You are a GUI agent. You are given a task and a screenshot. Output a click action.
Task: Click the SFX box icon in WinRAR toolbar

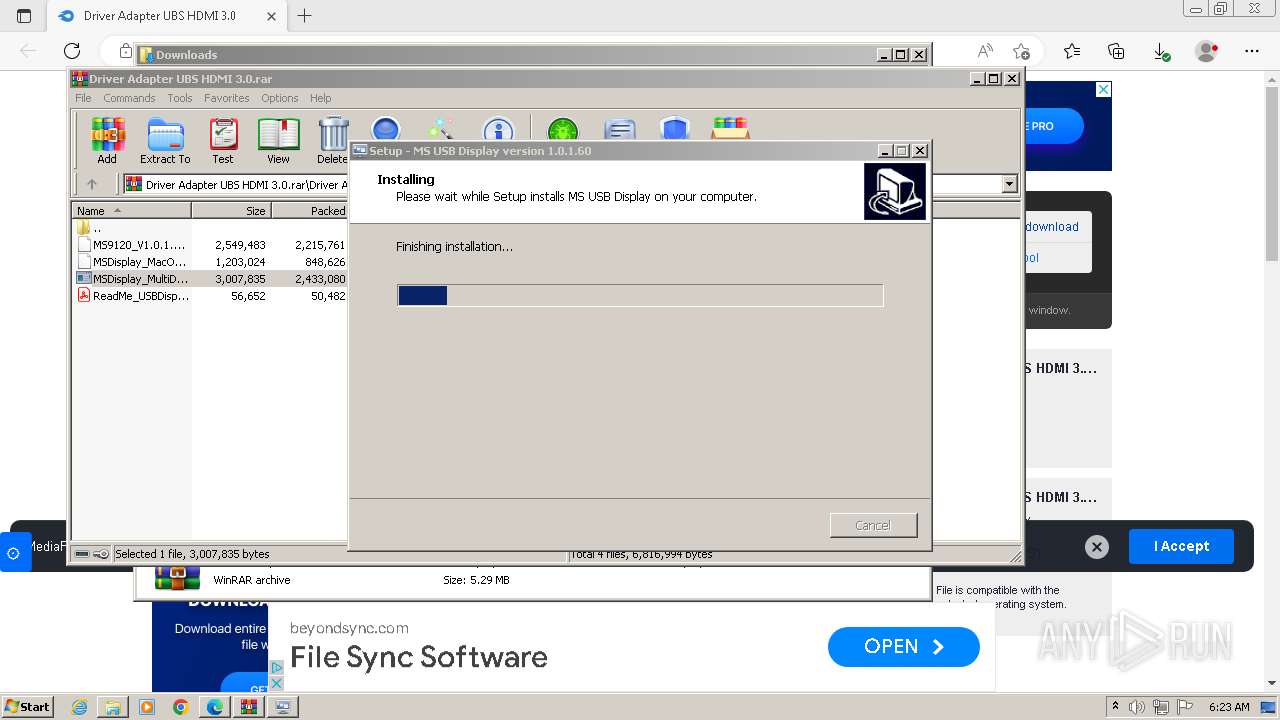point(731,131)
